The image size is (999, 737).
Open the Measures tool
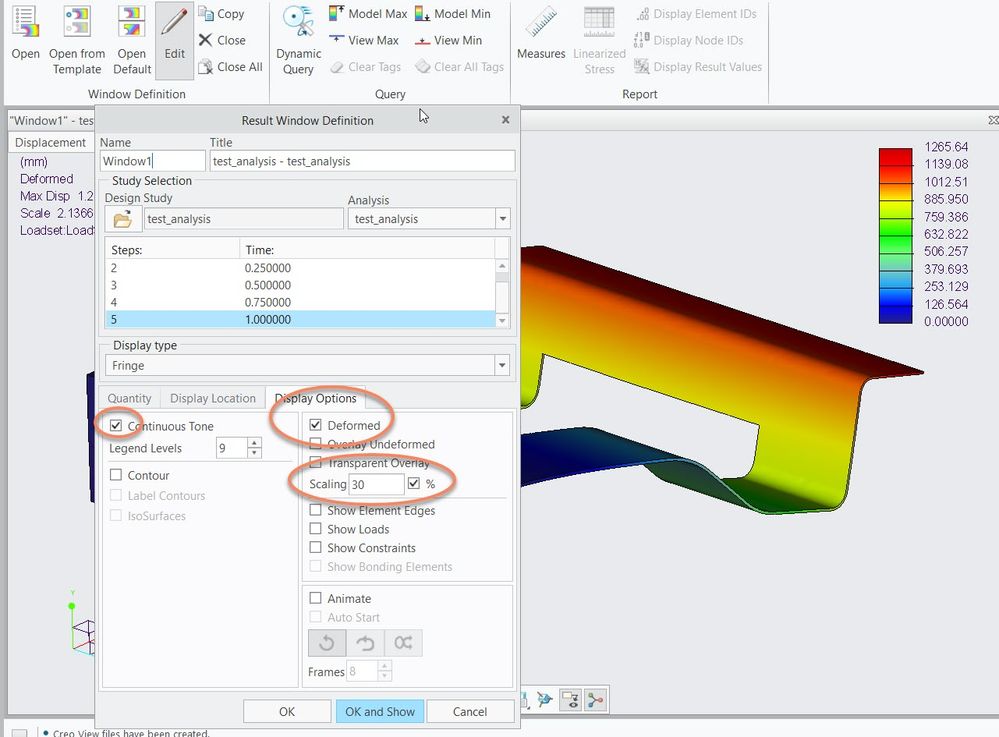[x=541, y=21]
